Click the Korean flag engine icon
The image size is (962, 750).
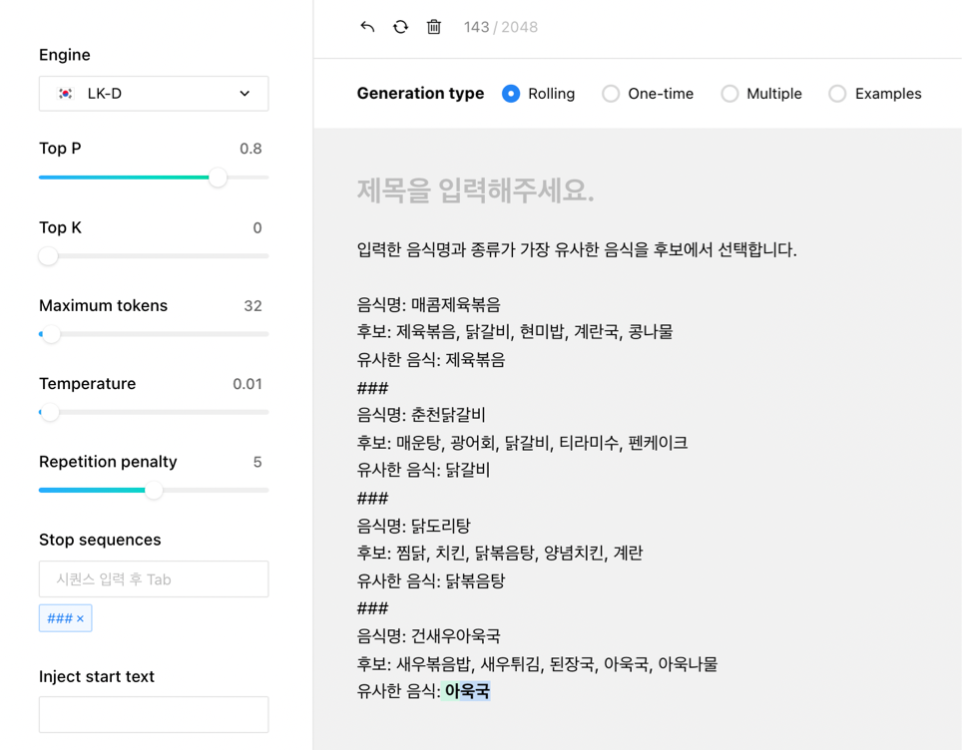pos(66,94)
